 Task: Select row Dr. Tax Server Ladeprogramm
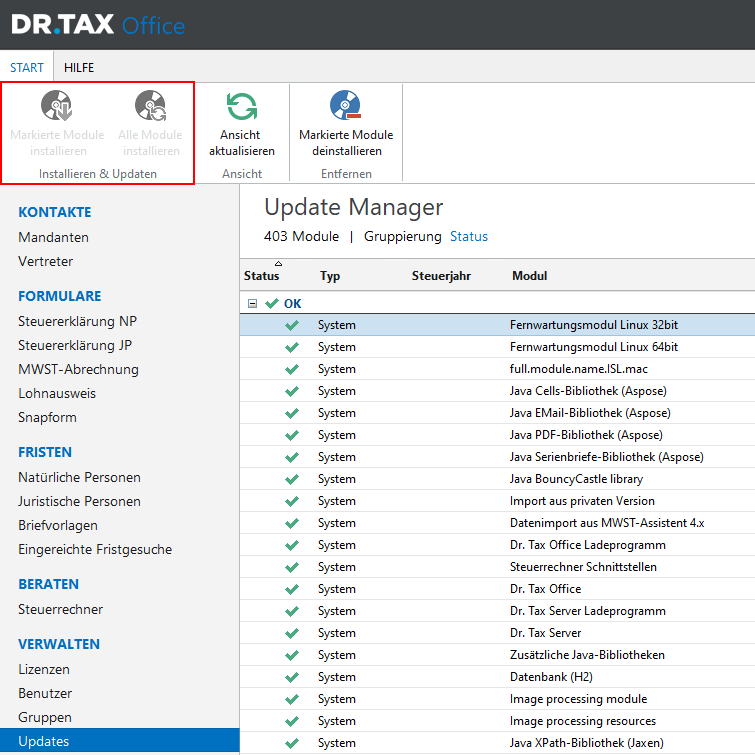pyautogui.click(x=497, y=611)
